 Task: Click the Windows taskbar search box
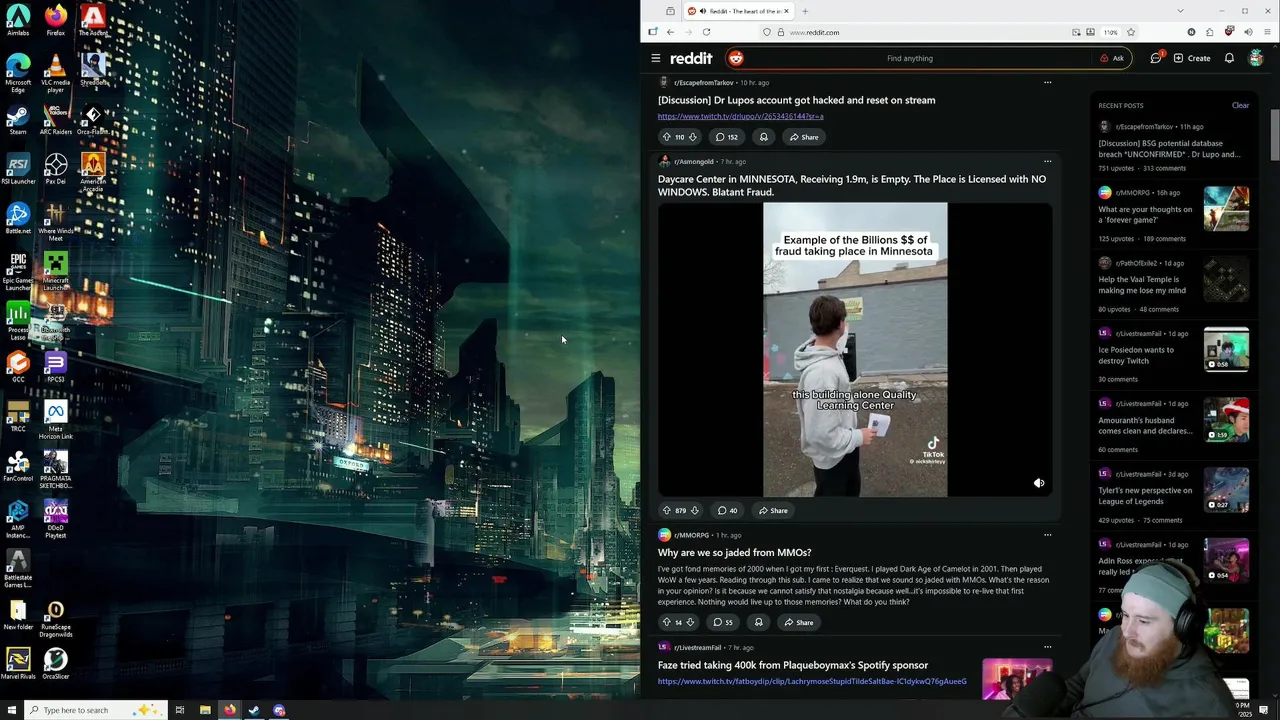pos(95,710)
